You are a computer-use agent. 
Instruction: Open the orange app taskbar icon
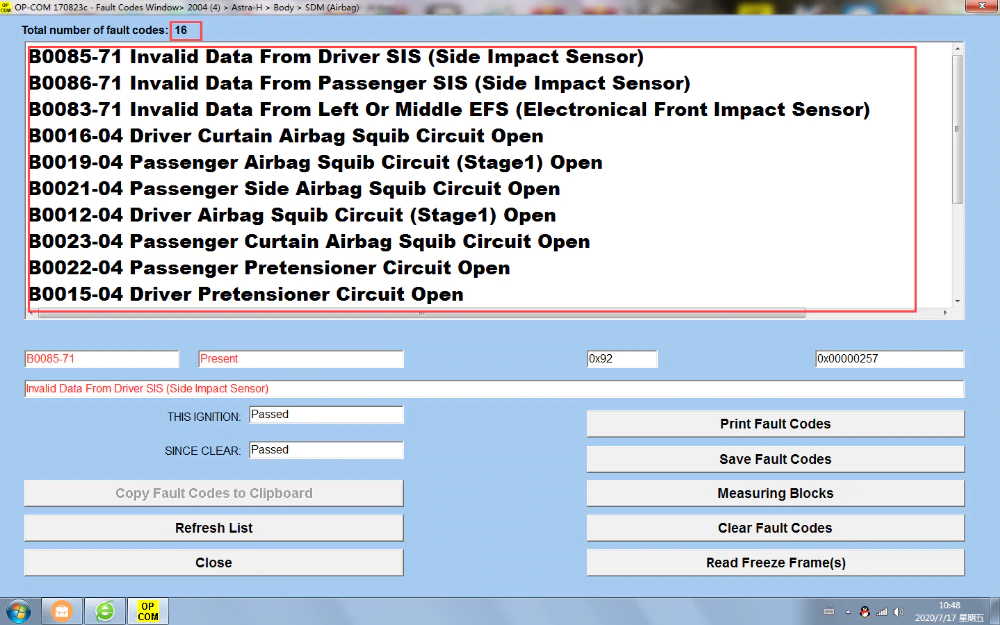(62, 611)
